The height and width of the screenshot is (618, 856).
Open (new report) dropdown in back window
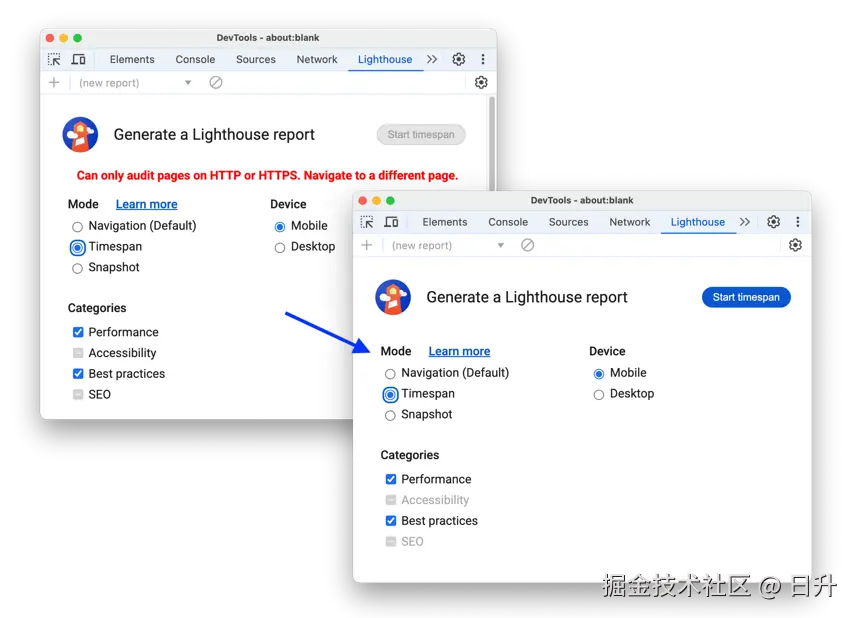(135, 82)
